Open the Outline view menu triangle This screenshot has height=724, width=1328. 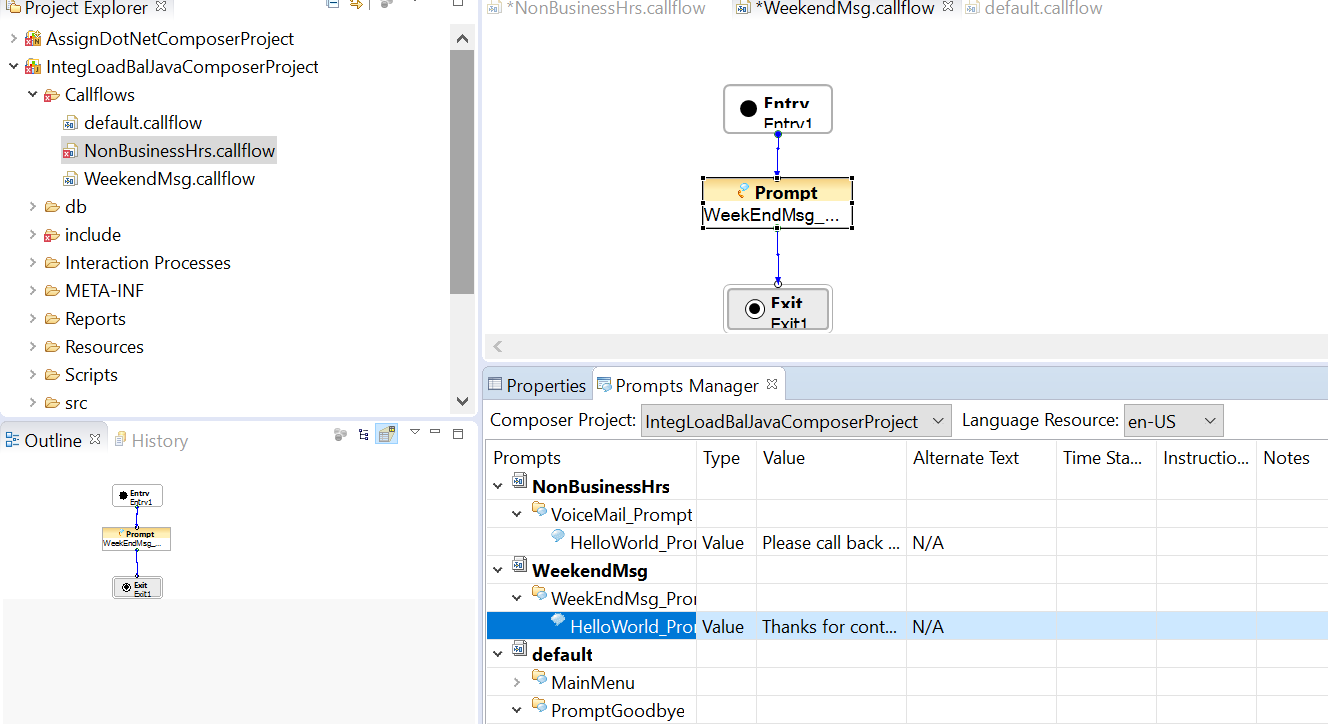414,433
